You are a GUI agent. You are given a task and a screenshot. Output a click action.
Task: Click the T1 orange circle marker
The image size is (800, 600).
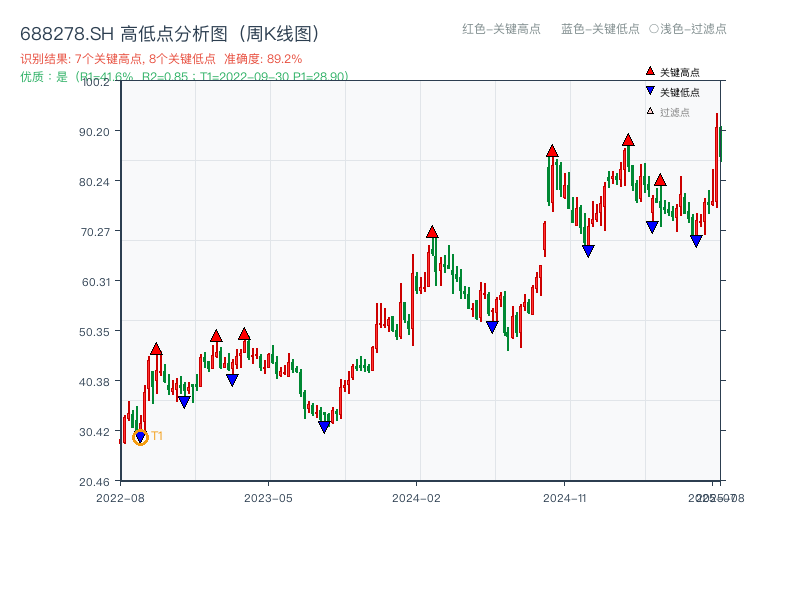(140, 437)
